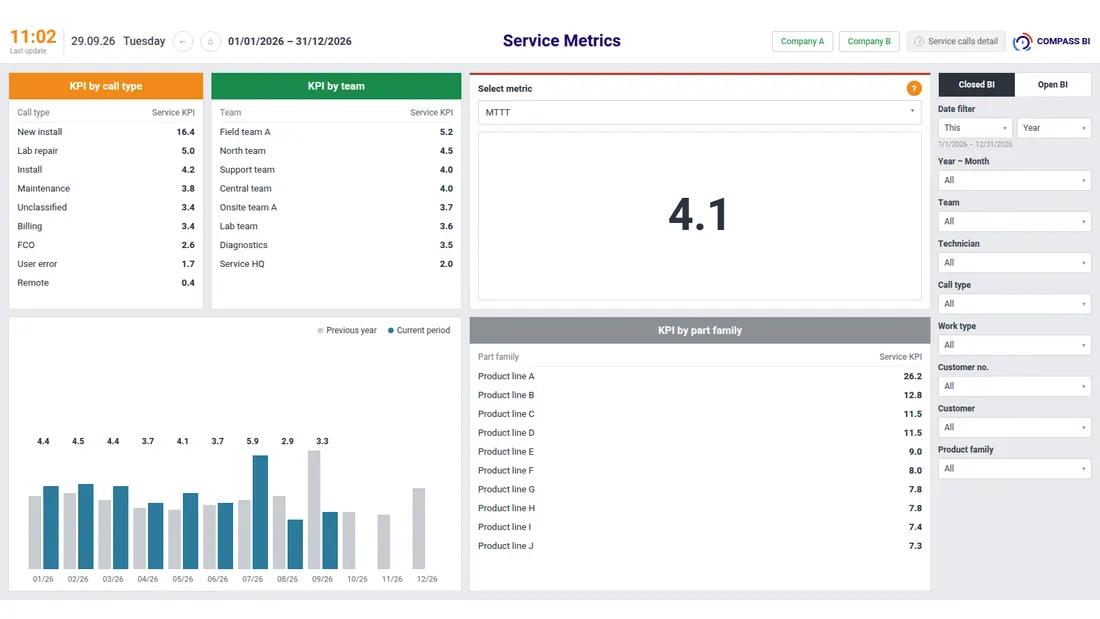Select the Lab repair call type row
Screen dimensions: 1100x619
point(106,151)
